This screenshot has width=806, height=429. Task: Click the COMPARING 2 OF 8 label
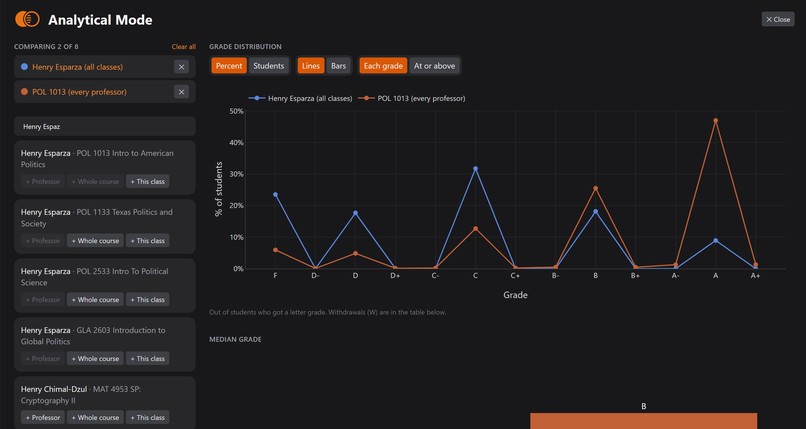[x=46, y=47]
